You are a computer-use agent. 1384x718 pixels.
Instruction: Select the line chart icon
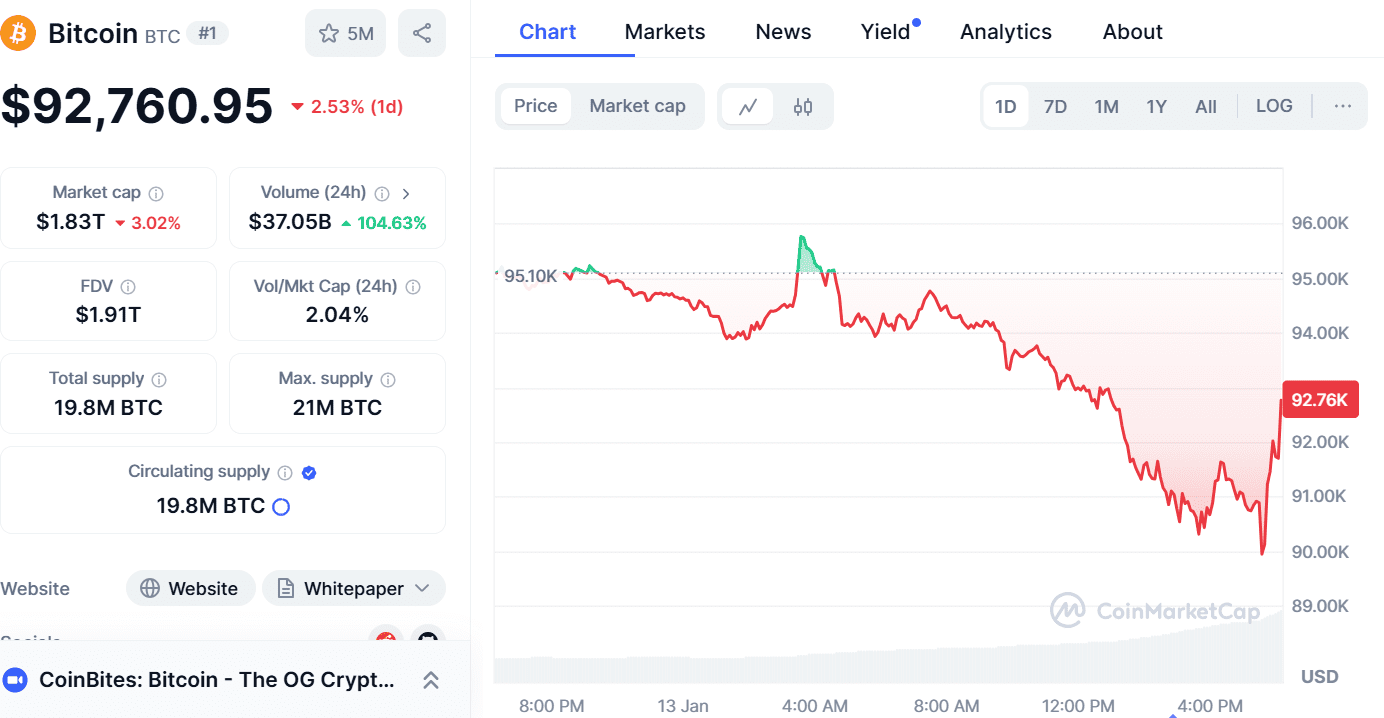[748, 106]
